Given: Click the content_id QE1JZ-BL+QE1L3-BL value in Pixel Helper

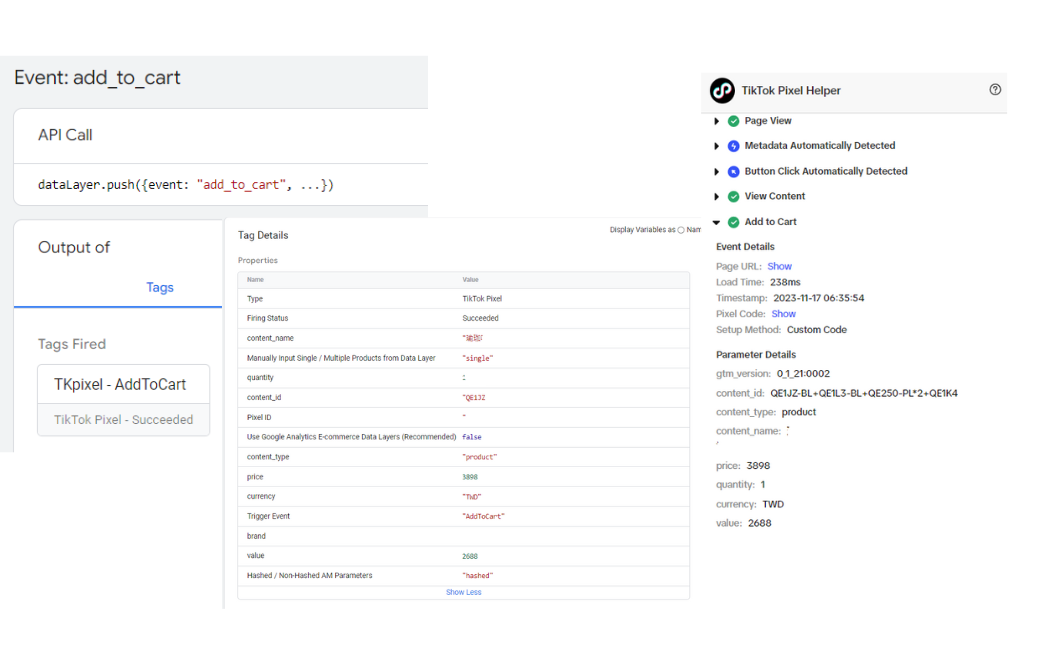Looking at the screenshot, I should tap(864, 393).
